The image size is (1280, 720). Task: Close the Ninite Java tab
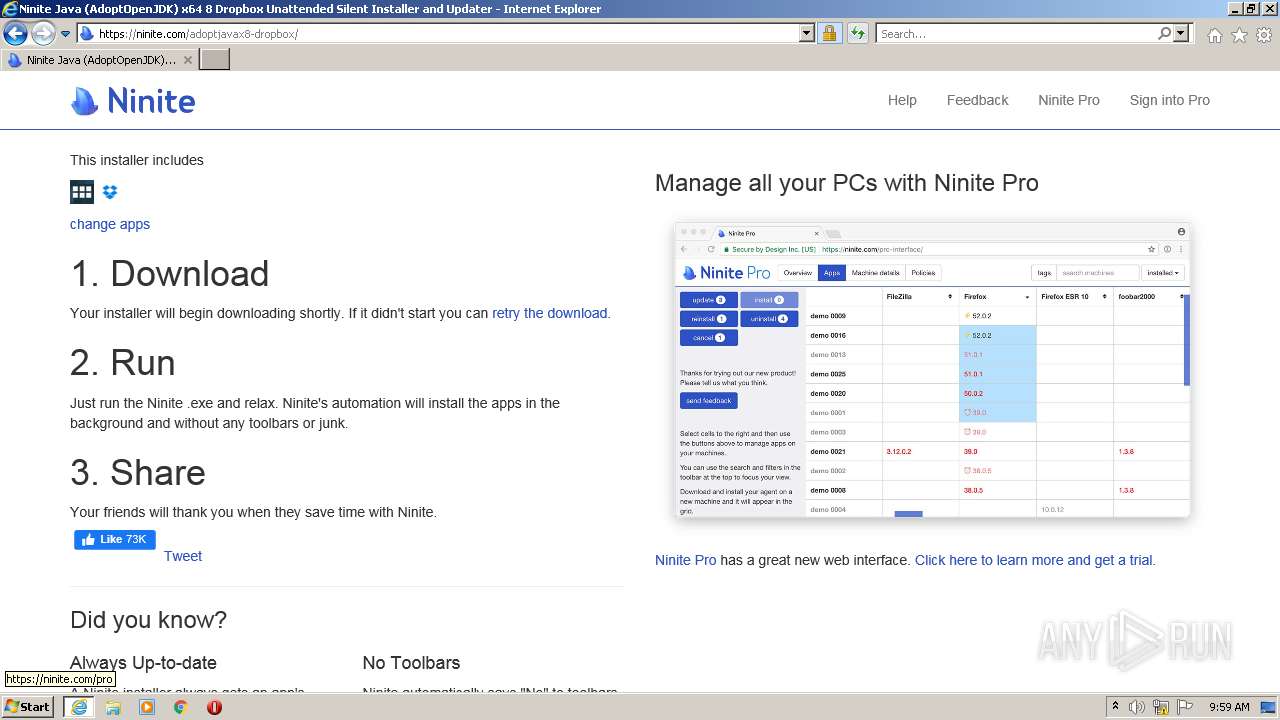[x=187, y=60]
